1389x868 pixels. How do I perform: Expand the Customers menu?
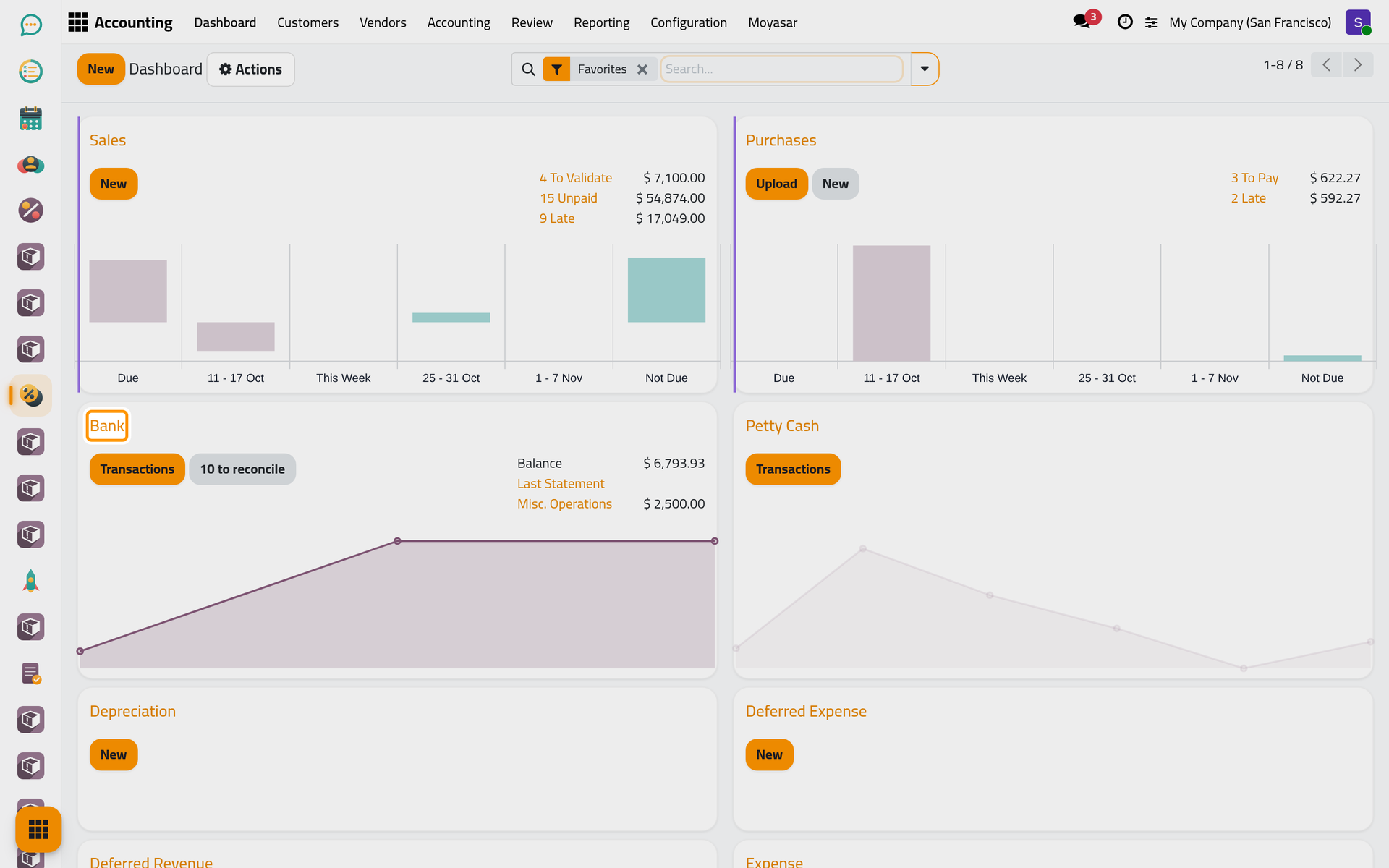307,22
